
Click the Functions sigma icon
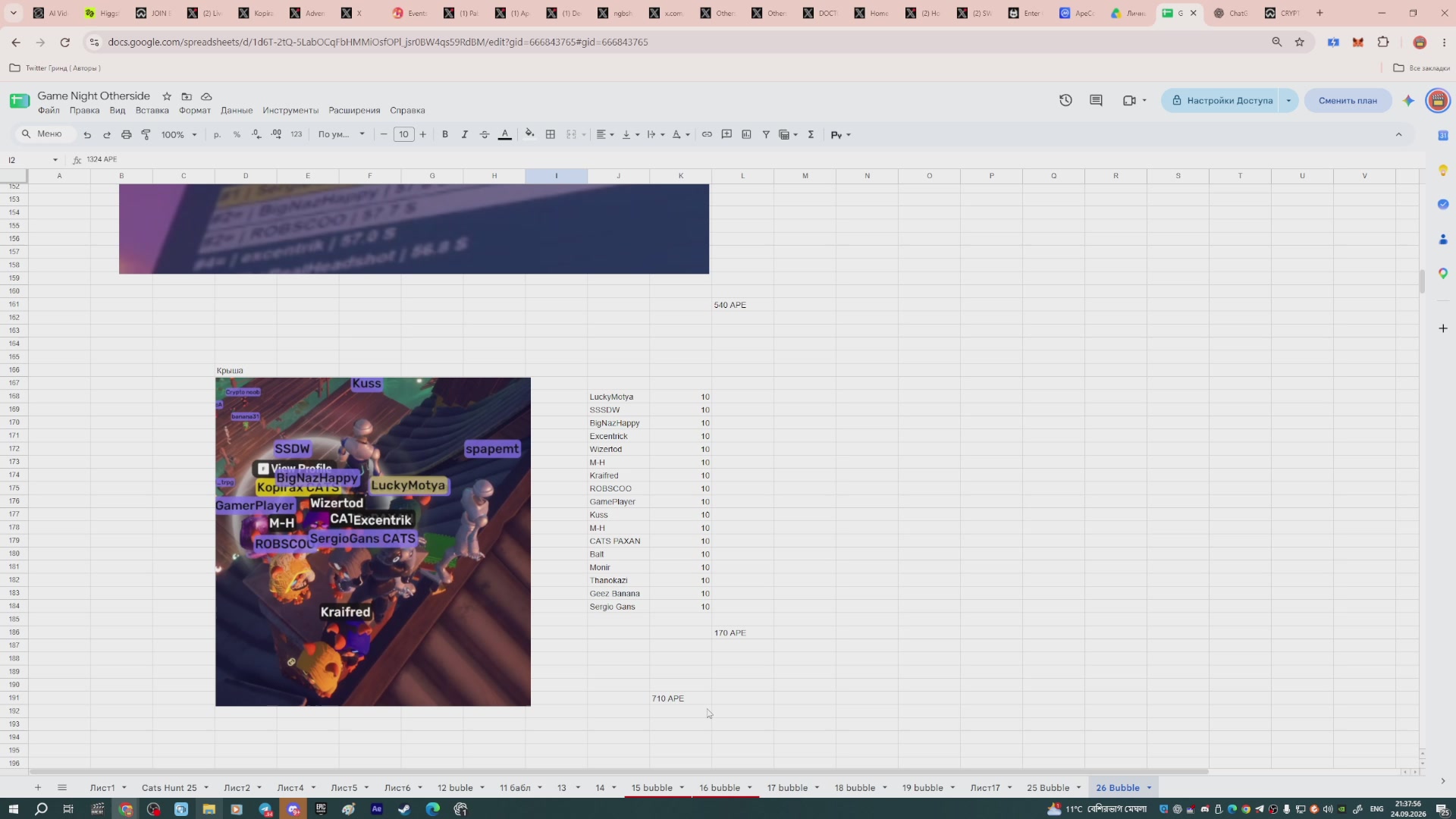tap(811, 135)
